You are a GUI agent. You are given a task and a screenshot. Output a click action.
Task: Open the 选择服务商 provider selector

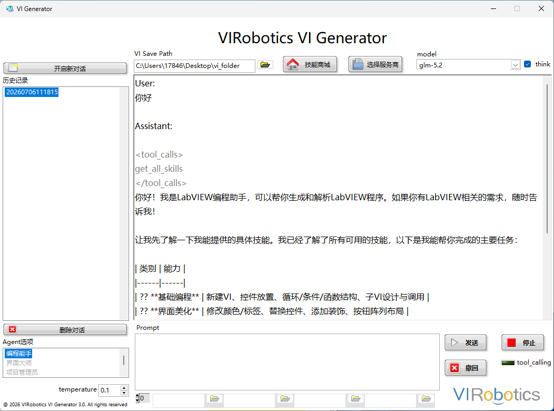[x=375, y=65]
